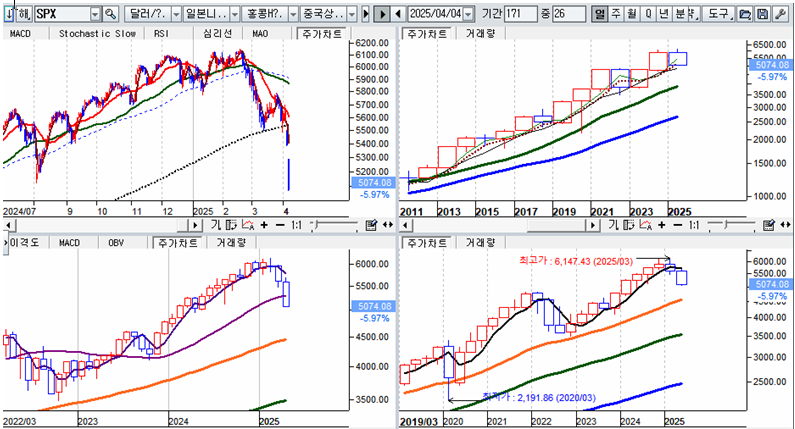Click the indicator list icon under top-left chart

231,225
